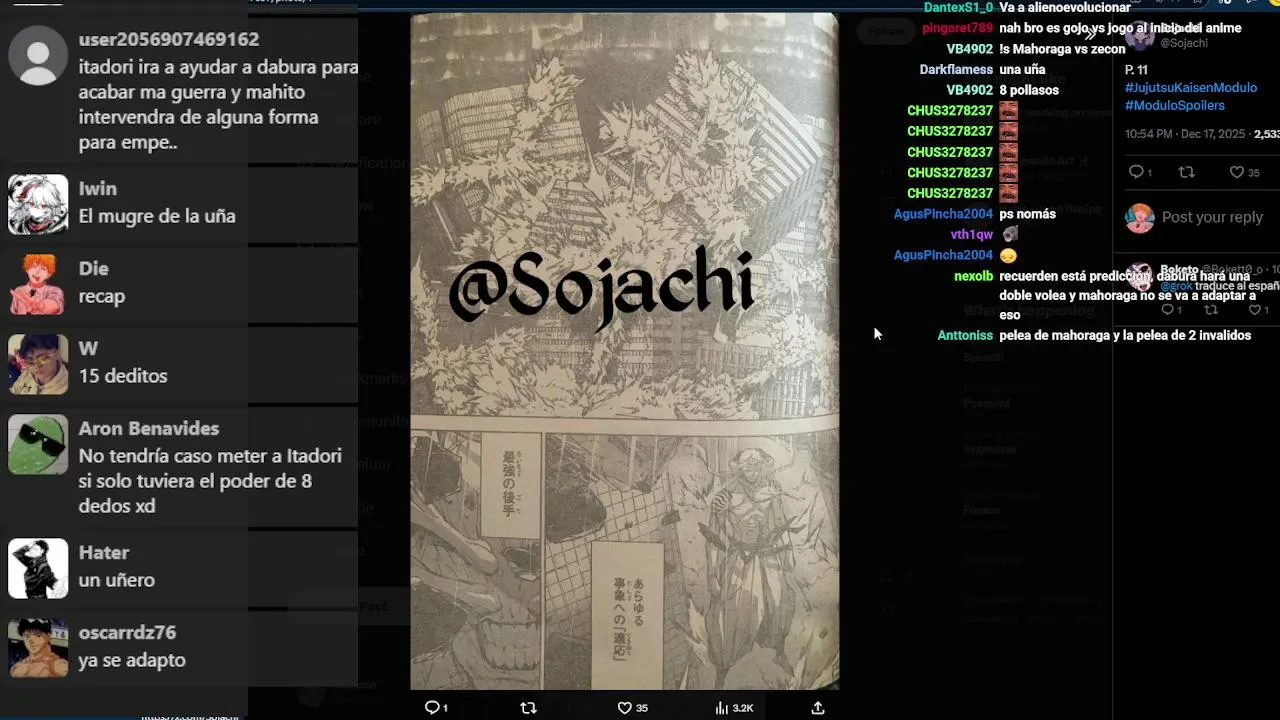Click the message 'un uñero'
The height and width of the screenshot is (720, 1280).
pyautogui.click(x=117, y=580)
